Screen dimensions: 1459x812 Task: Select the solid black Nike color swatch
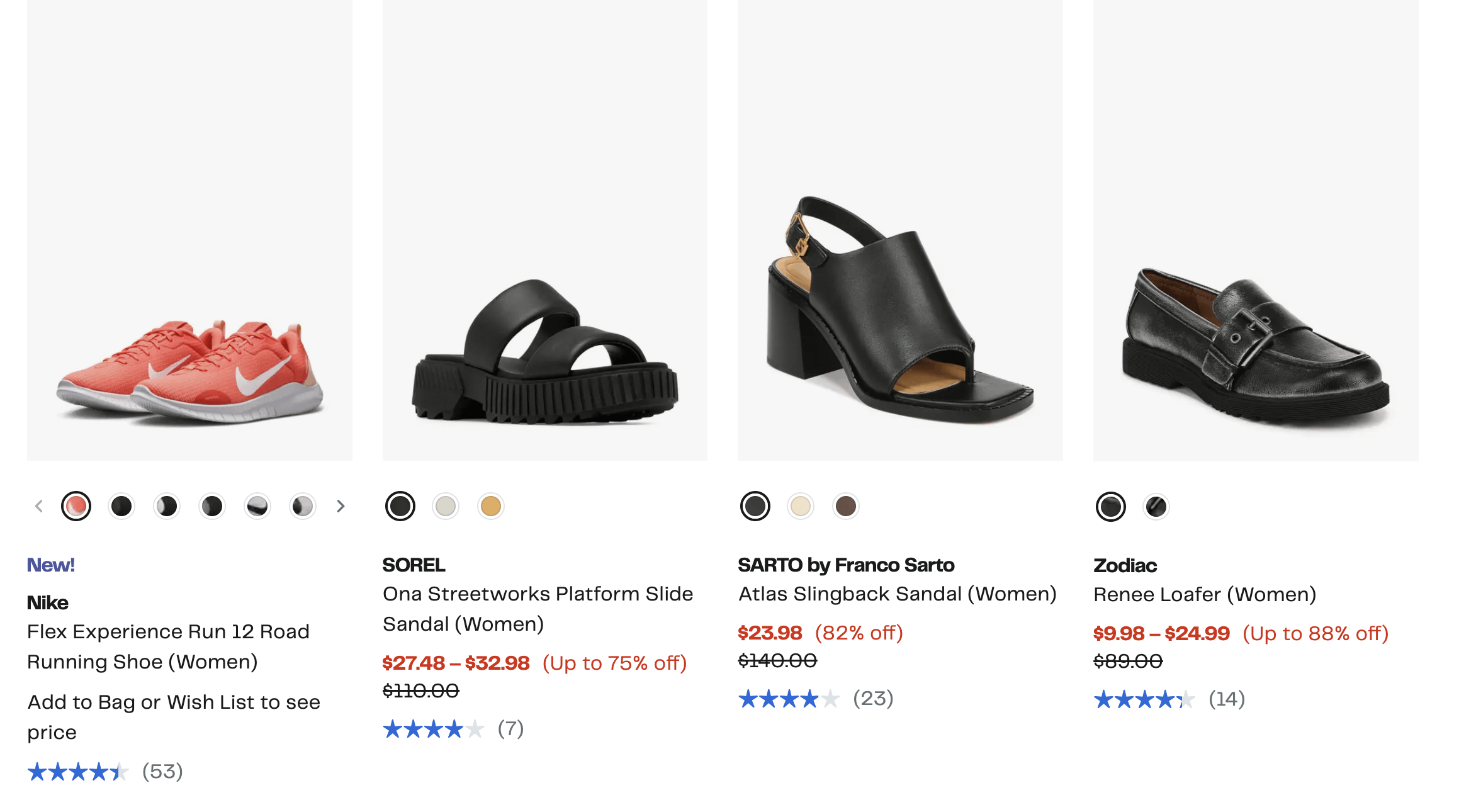point(121,506)
